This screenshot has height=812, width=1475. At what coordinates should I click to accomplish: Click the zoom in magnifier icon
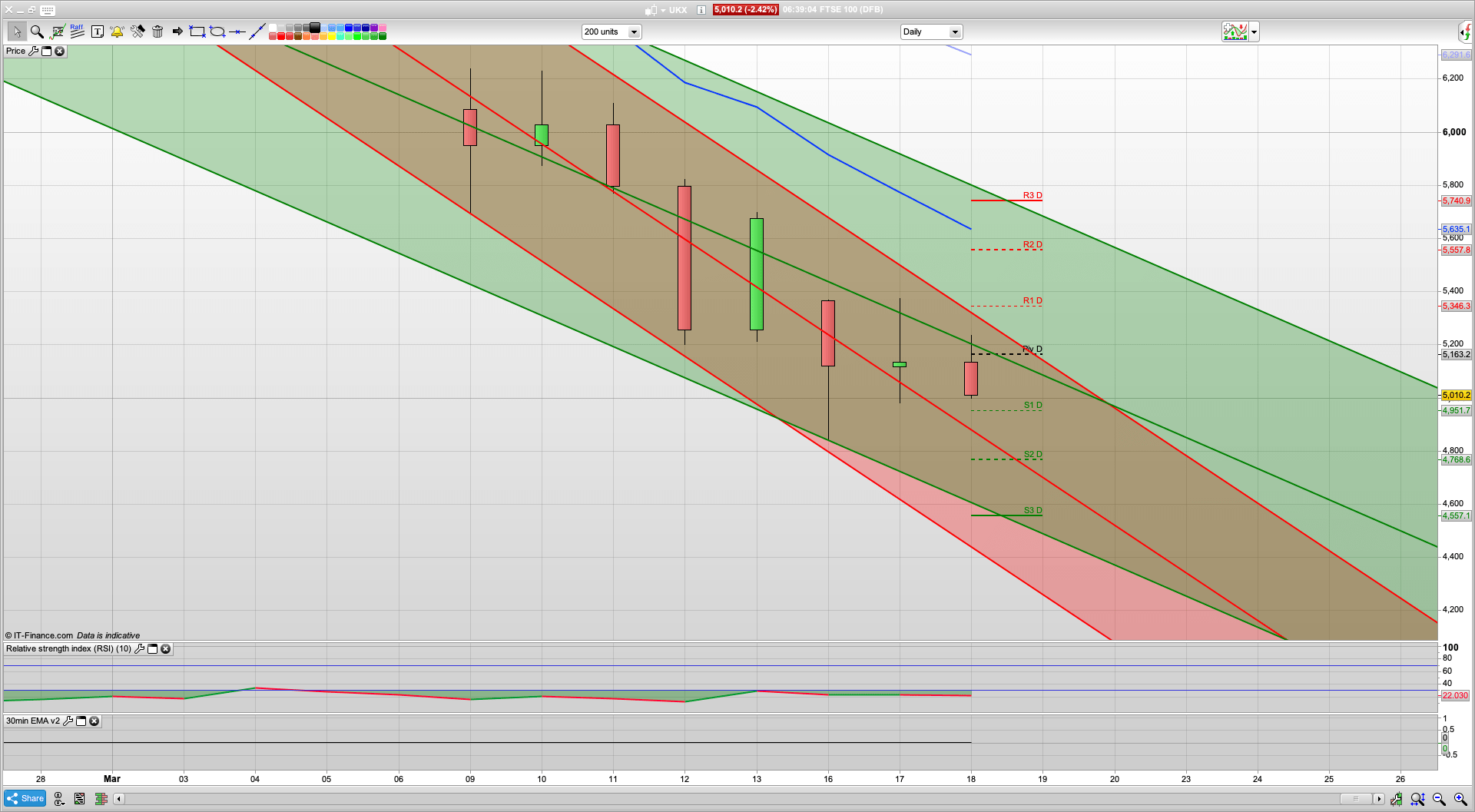point(1460,799)
